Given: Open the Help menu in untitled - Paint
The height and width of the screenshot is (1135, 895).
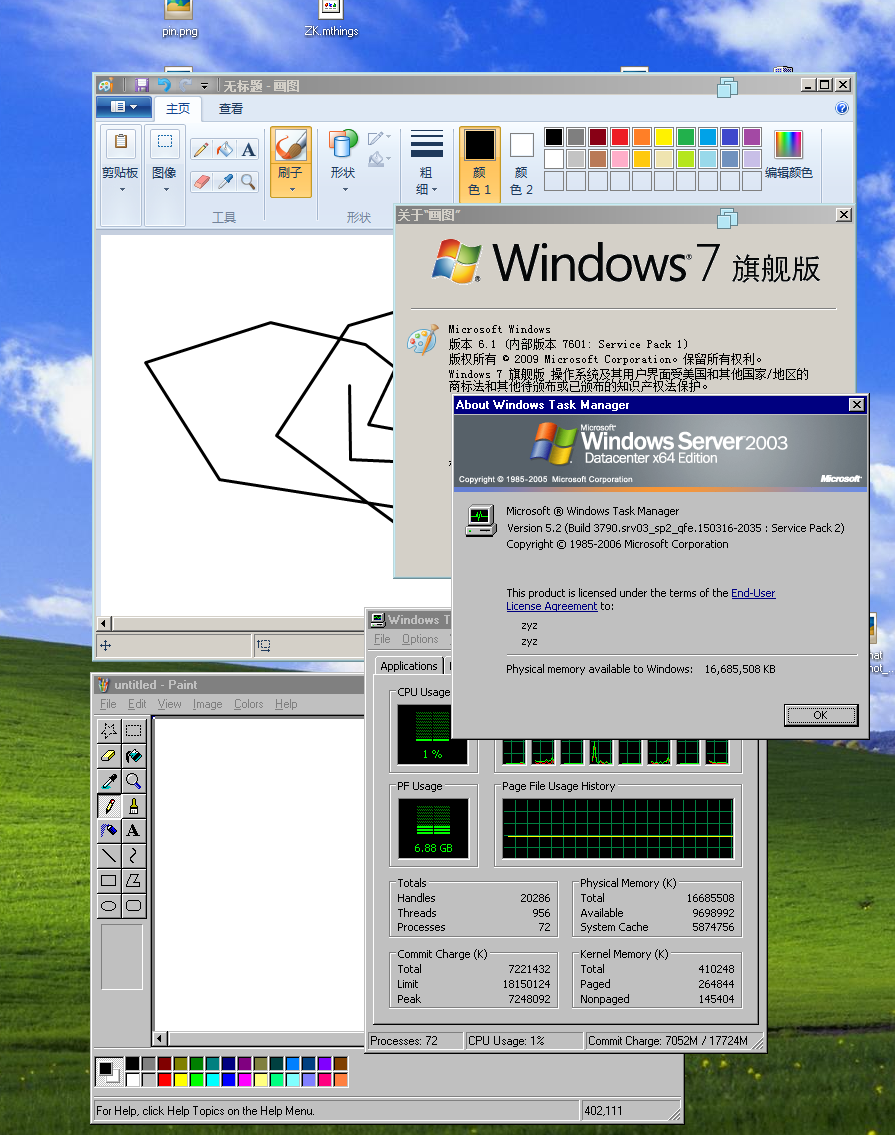Looking at the screenshot, I should (x=286, y=704).
